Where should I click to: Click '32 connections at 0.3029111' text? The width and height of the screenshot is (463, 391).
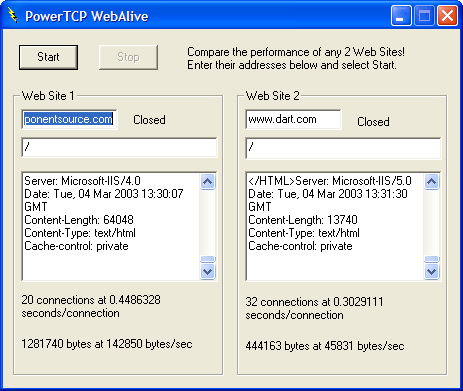point(314,302)
